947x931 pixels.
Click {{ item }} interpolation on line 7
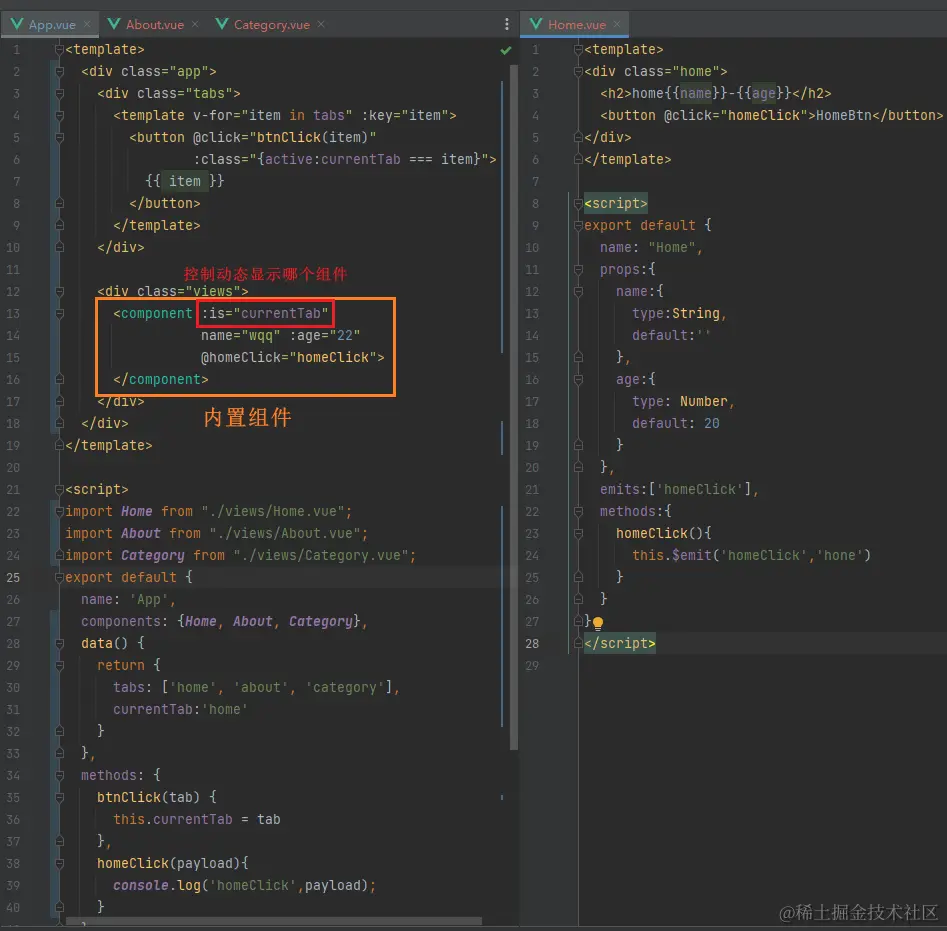[184, 181]
